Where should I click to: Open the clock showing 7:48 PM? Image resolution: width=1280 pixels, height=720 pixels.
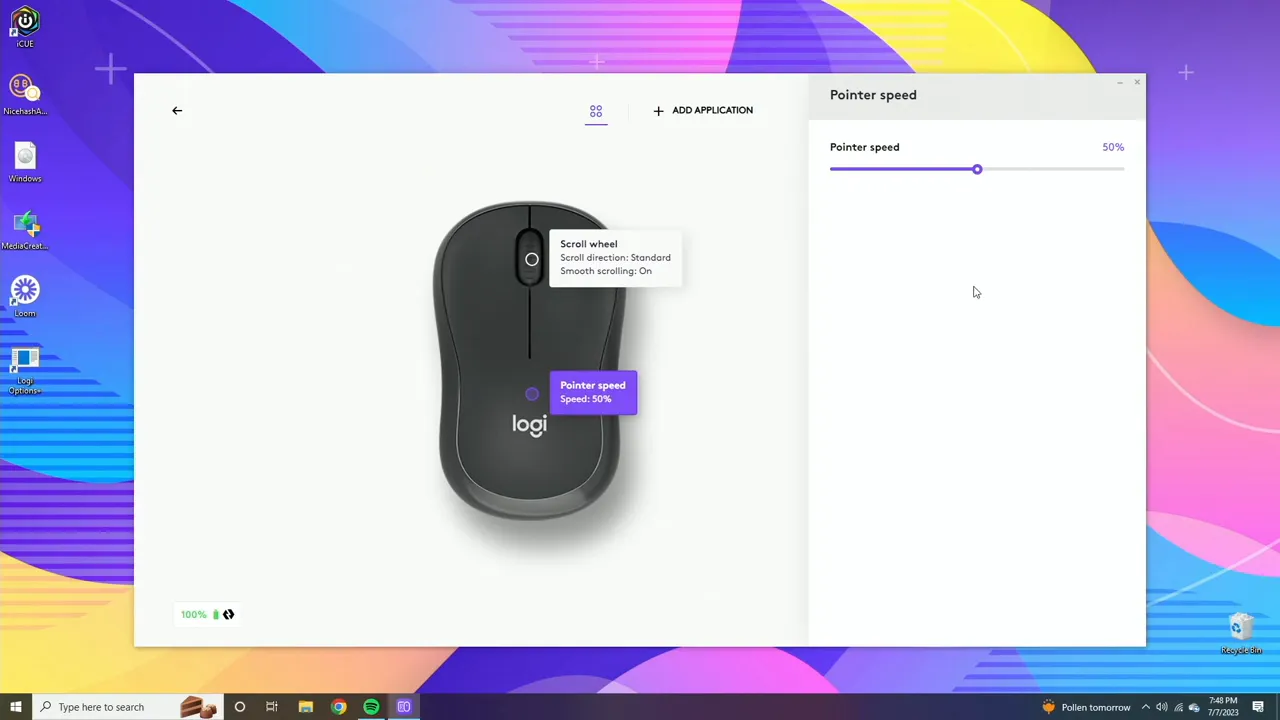(x=1224, y=707)
